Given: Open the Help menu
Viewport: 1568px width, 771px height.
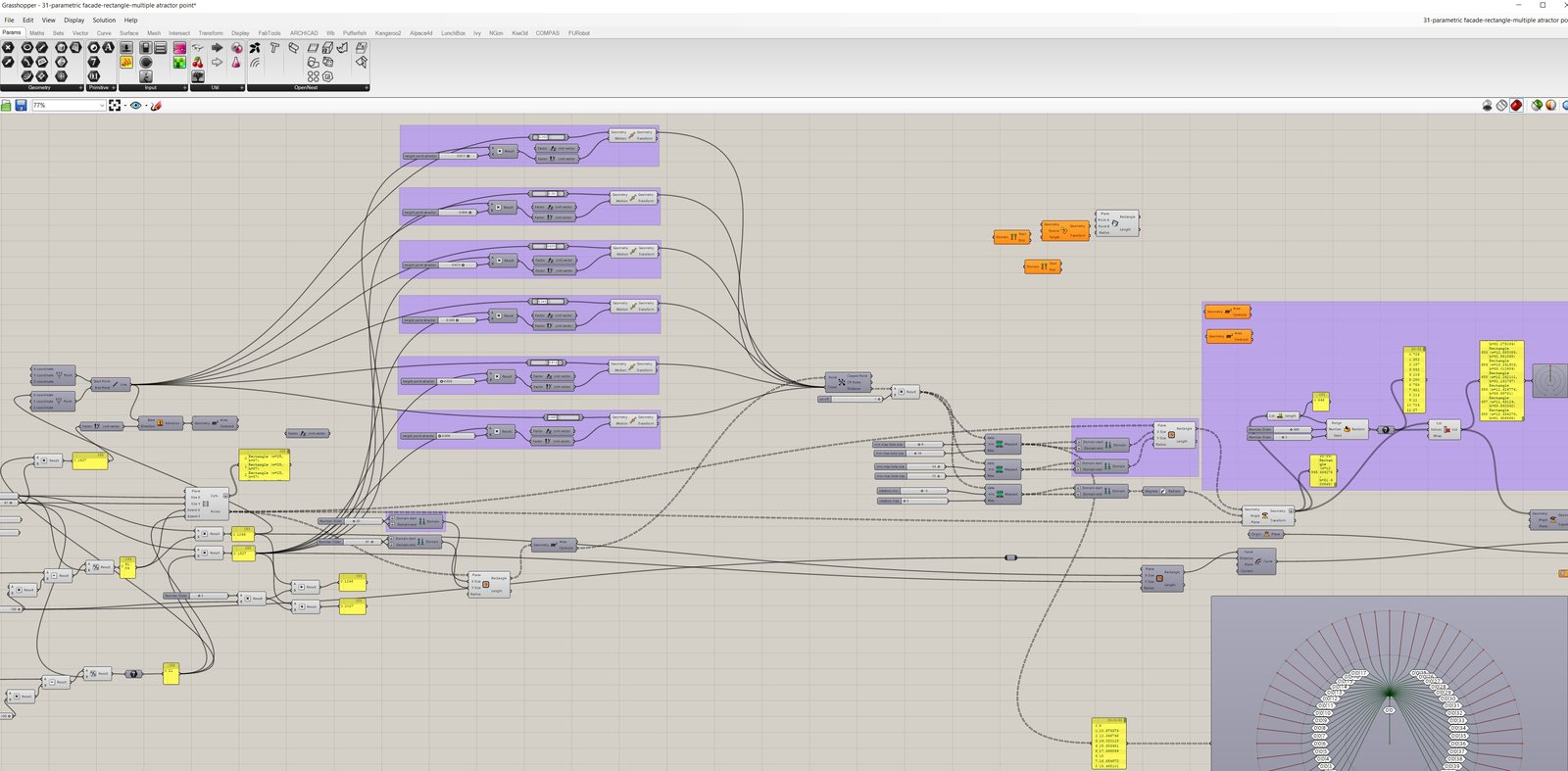Looking at the screenshot, I should 130,20.
